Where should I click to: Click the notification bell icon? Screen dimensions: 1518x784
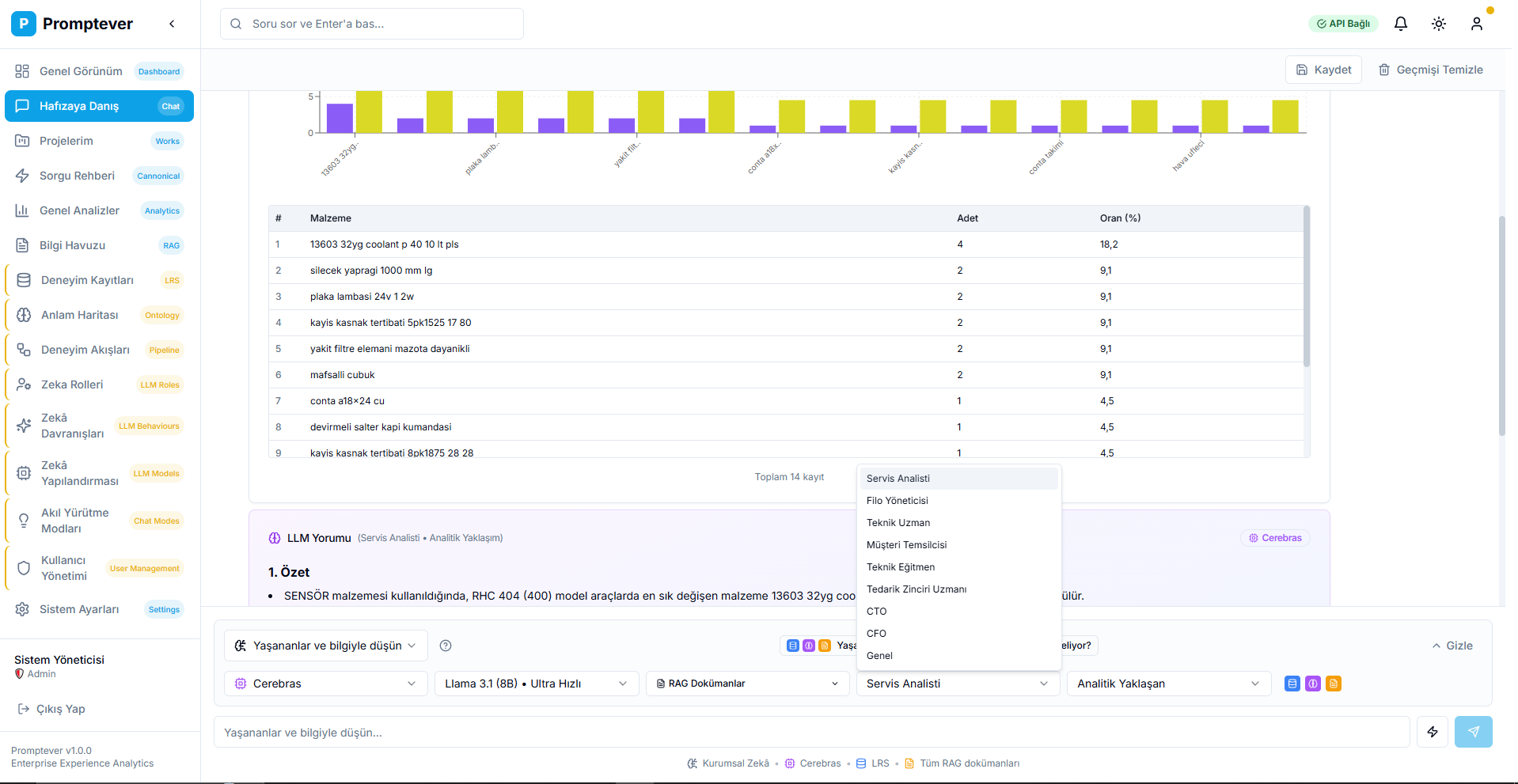click(x=1400, y=24)
